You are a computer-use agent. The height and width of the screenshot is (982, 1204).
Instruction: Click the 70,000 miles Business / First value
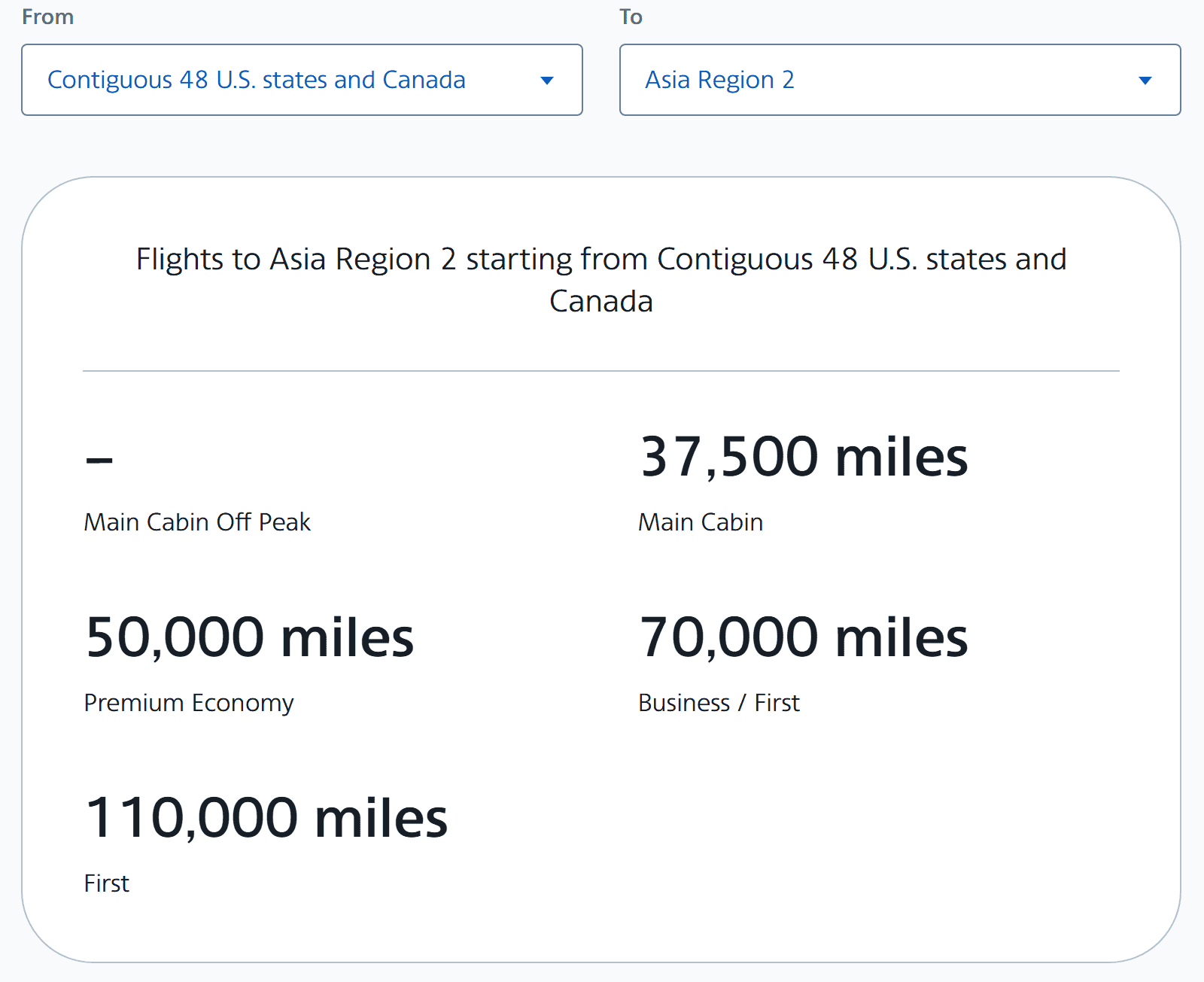(x=804, y=637)
